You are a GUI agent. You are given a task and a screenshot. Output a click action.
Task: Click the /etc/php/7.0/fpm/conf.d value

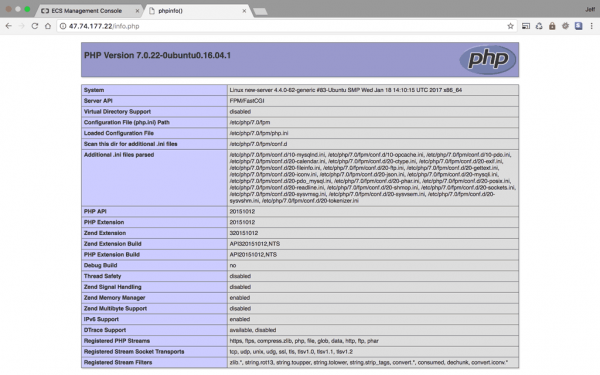tap(258, 144)
